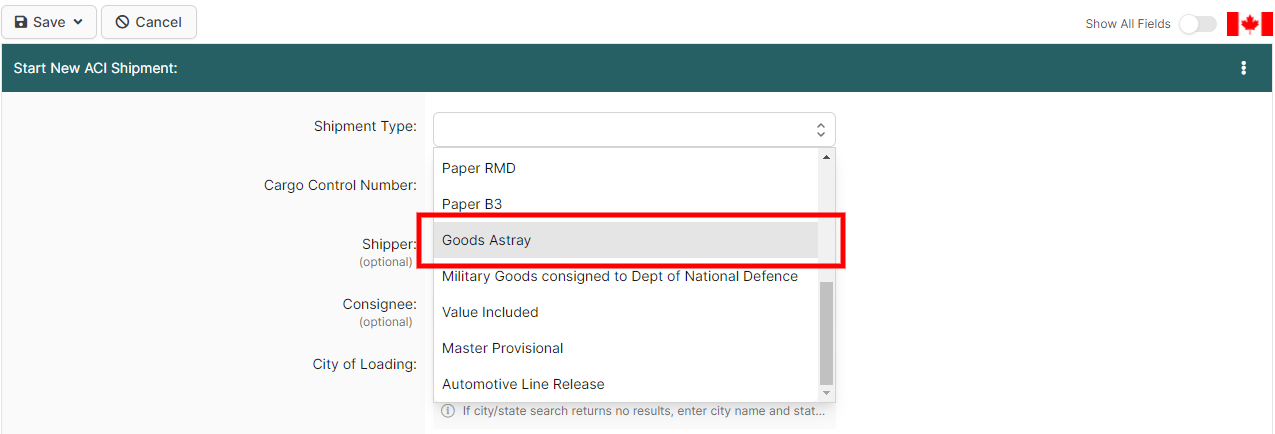1275x434 pixels.
Task: Pick Value Included shipment type
Action: (490, 312)
